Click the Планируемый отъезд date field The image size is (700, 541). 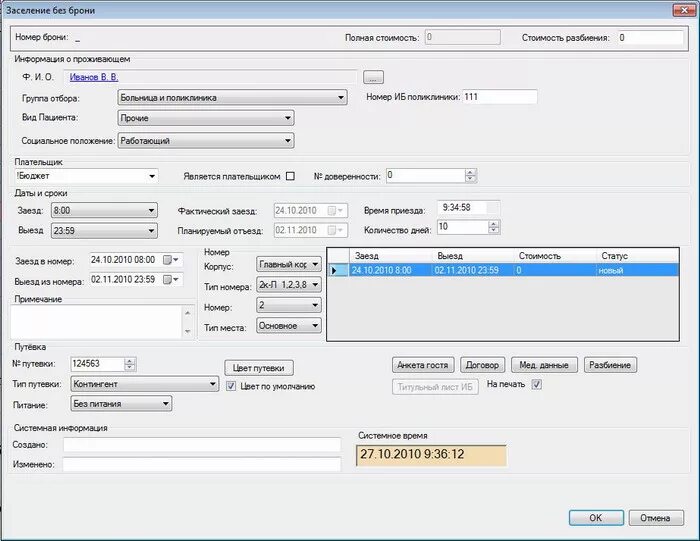point(310,230)
